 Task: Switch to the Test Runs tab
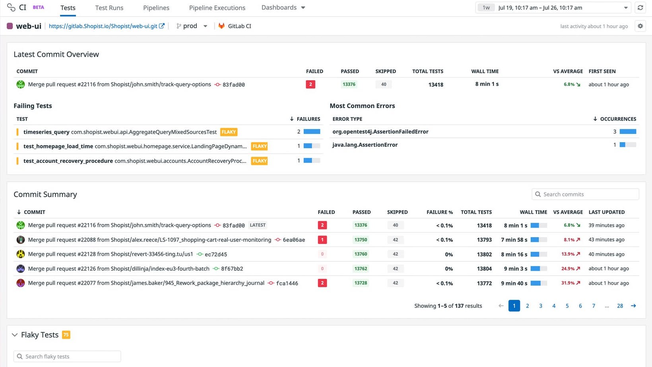(x=109, y=8)
